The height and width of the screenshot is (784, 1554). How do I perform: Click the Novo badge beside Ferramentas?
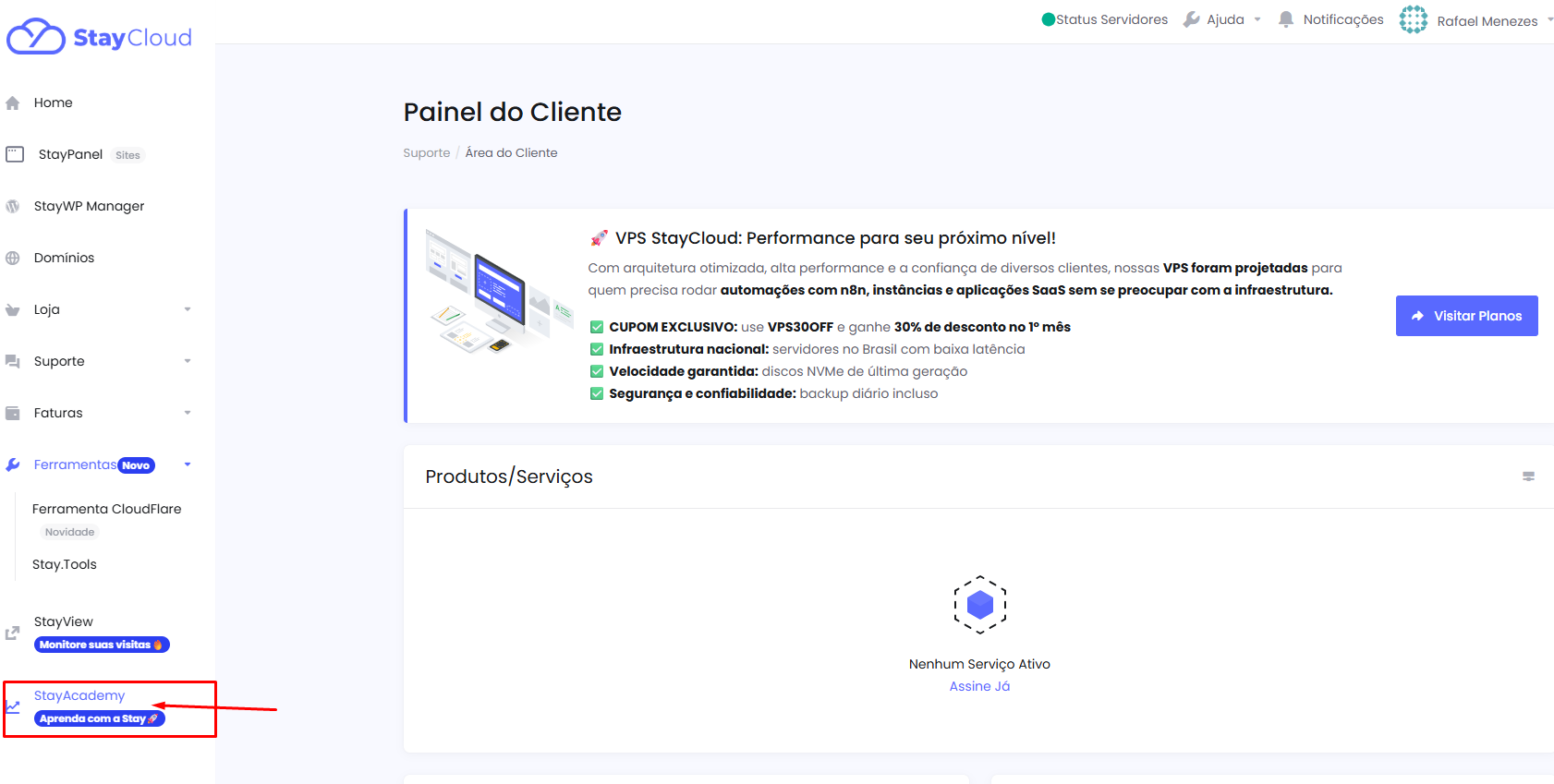coord(136,465)
